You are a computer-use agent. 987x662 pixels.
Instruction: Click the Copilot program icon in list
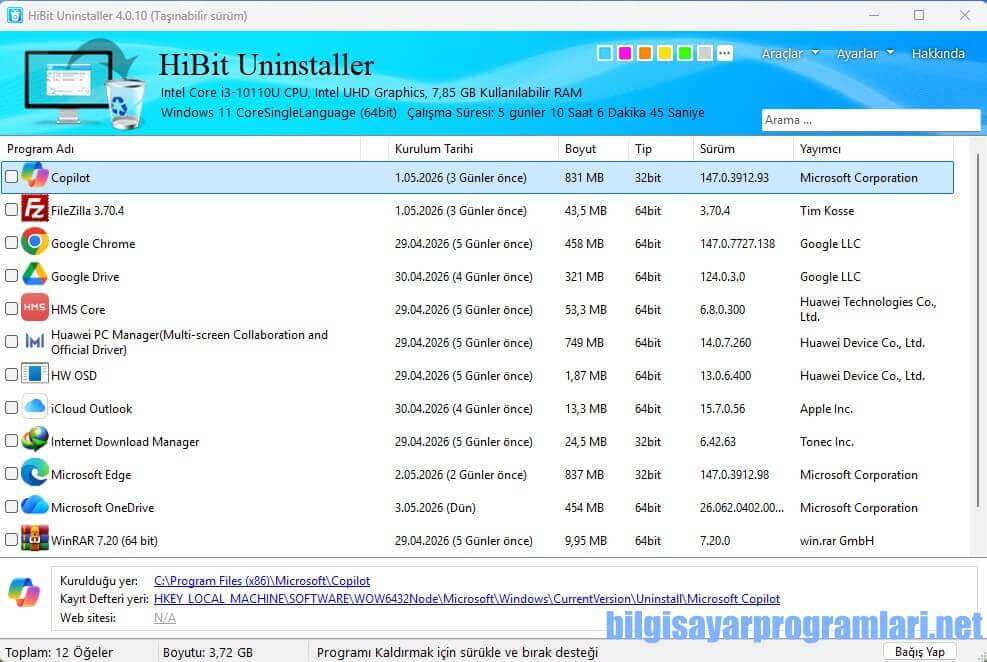click(35, 176)
